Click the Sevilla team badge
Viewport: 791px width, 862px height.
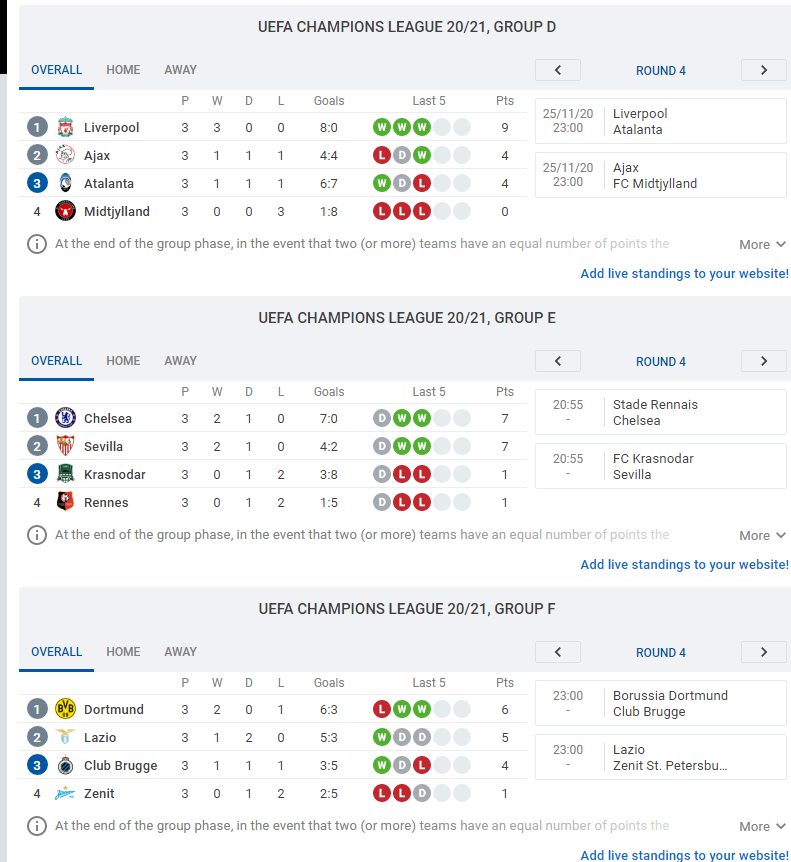[65, 446]
